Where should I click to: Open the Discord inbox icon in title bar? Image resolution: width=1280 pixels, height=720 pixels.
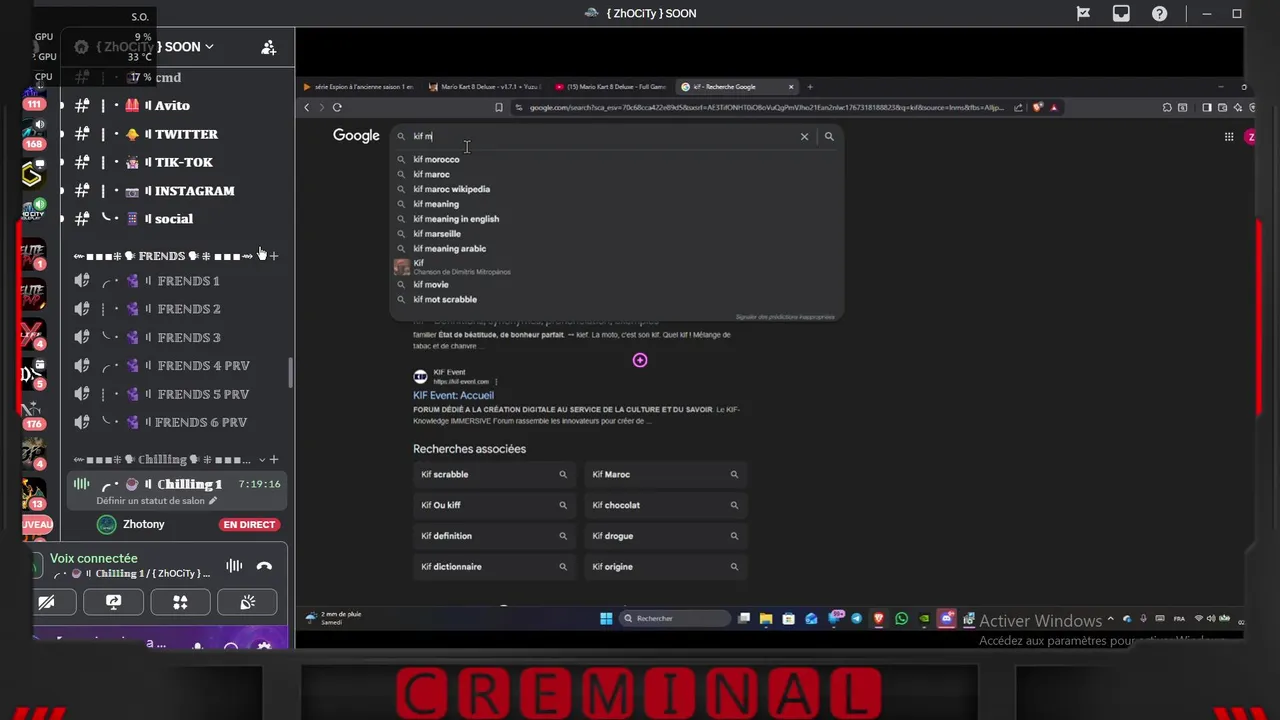(x=1121, y=14)
